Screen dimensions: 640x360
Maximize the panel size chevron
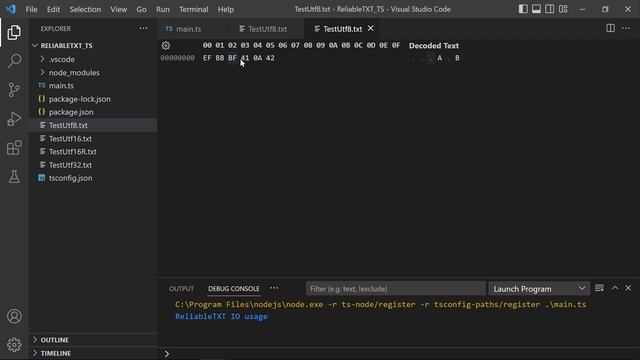click(615, 288)
